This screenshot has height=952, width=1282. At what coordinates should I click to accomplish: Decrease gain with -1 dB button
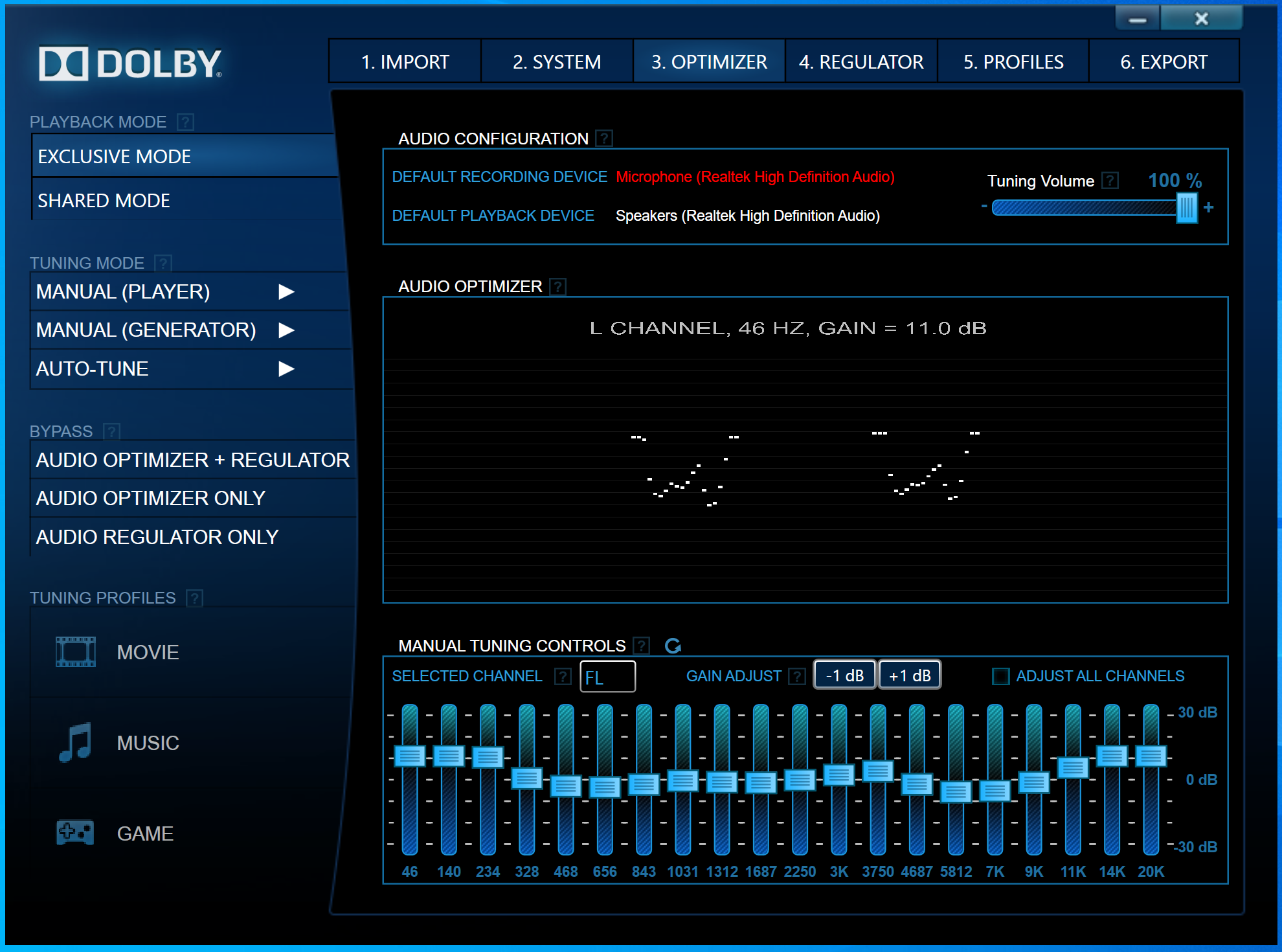click(x=845, y=675)
